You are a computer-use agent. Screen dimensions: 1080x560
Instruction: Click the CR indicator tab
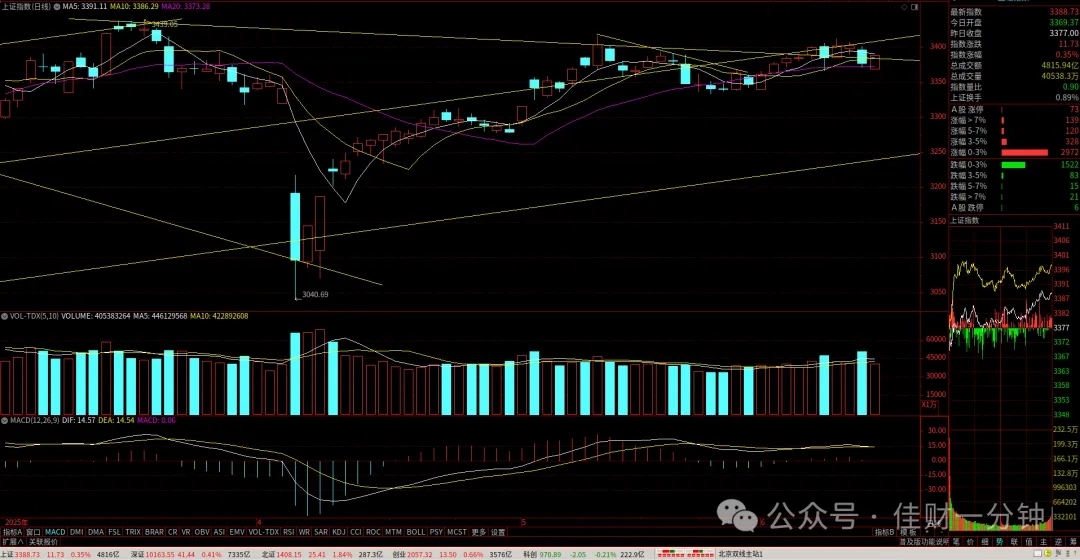click(172, 532)
